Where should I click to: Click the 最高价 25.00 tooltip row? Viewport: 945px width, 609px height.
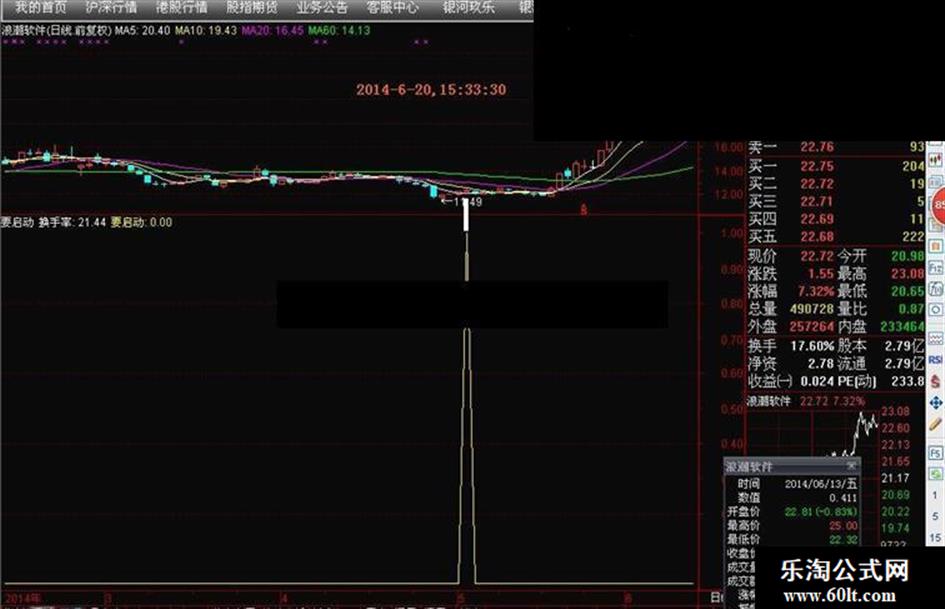(x=792, y=525)
